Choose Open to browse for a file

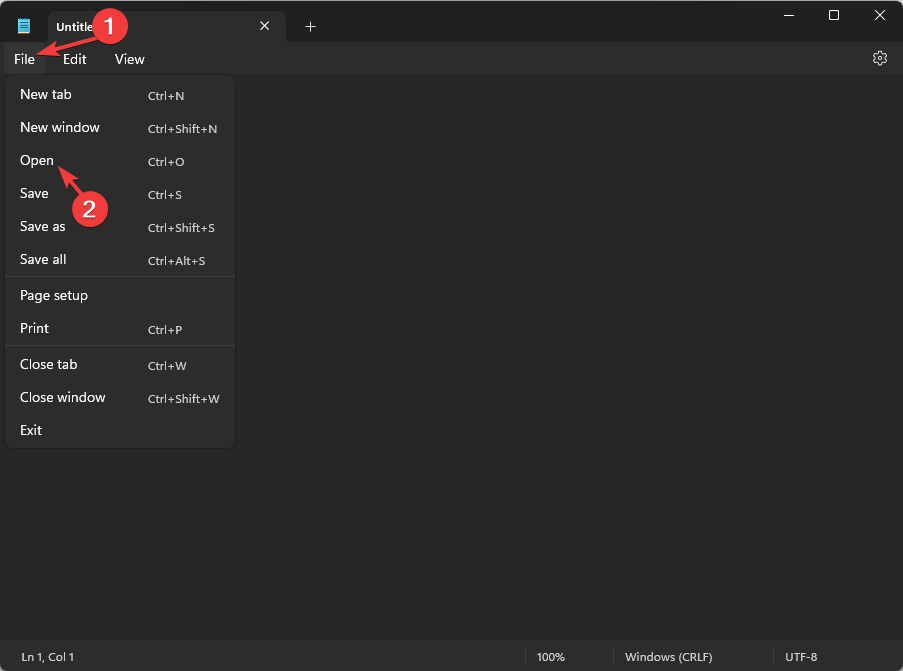pyautogui.click(x=37, y=160)
